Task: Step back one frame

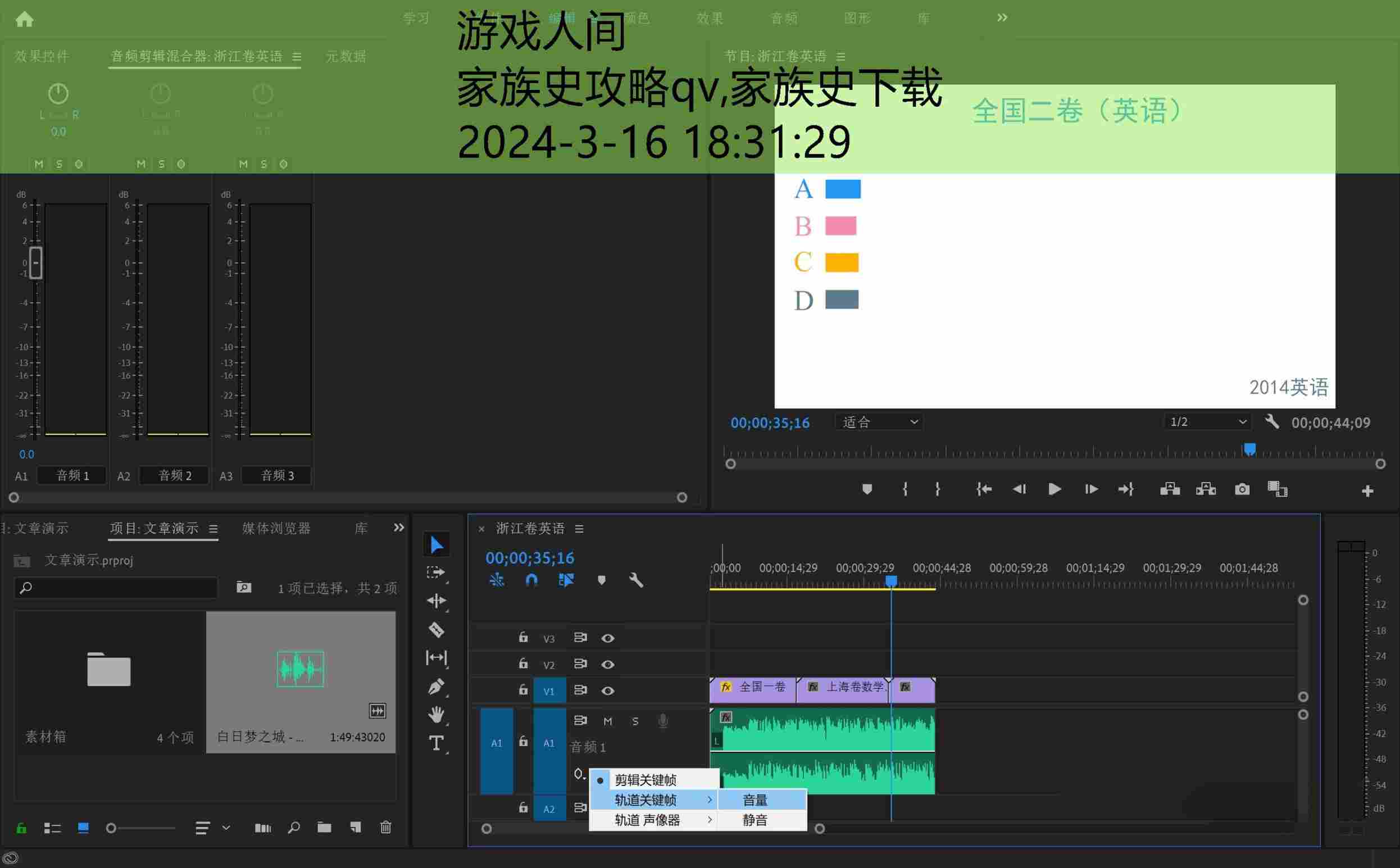Action: (x=1020, y=489)
